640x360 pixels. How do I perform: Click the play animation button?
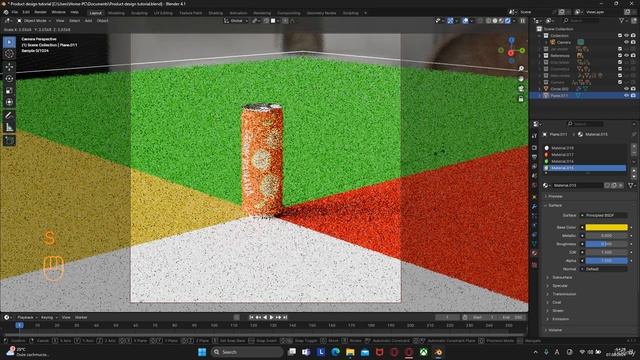(272, 317)
